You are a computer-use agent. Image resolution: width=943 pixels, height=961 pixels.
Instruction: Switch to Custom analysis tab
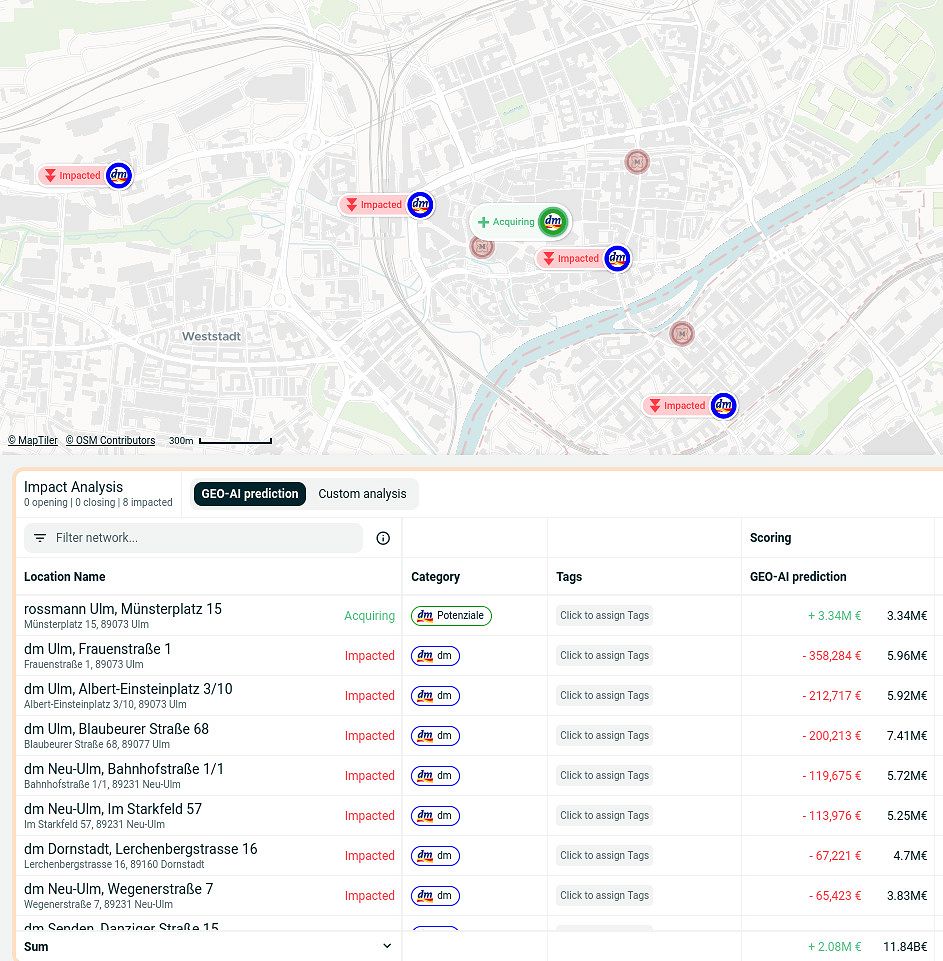coord(362,494)
